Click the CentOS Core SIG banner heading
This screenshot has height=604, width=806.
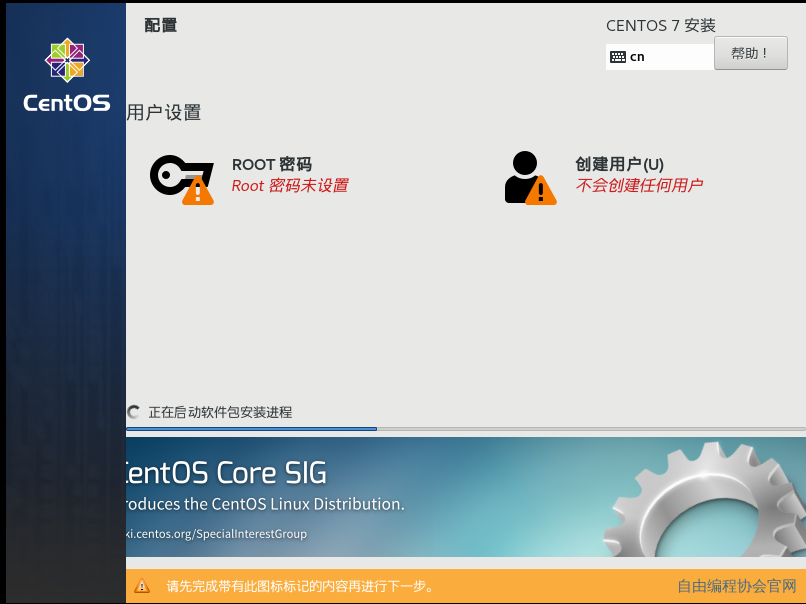(226, 472)
